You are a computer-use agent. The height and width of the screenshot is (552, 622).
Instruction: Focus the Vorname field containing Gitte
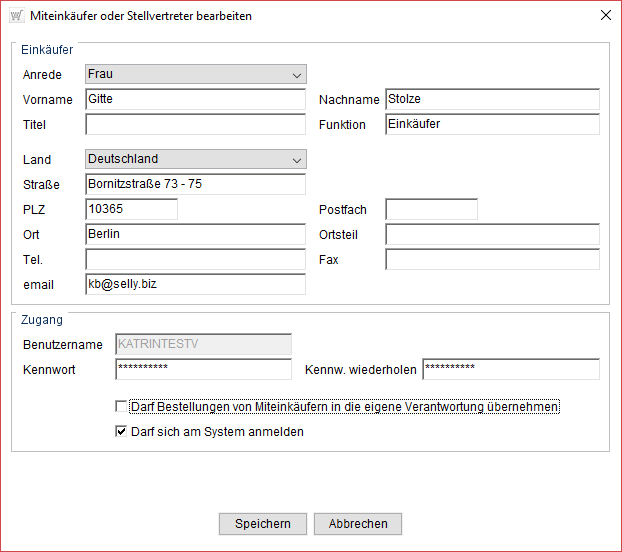[195, 99]
